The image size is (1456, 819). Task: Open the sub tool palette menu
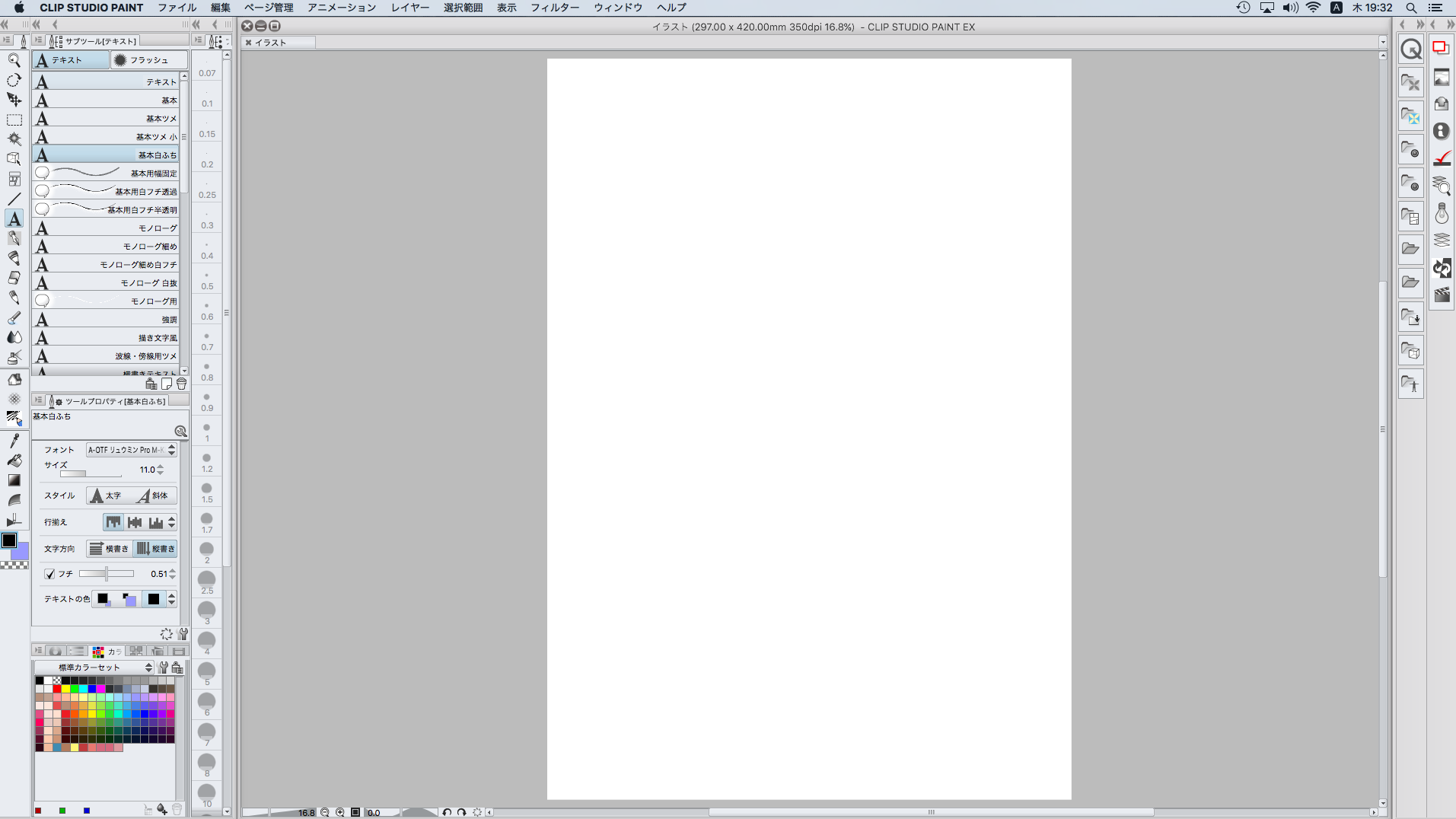[38, 40]
